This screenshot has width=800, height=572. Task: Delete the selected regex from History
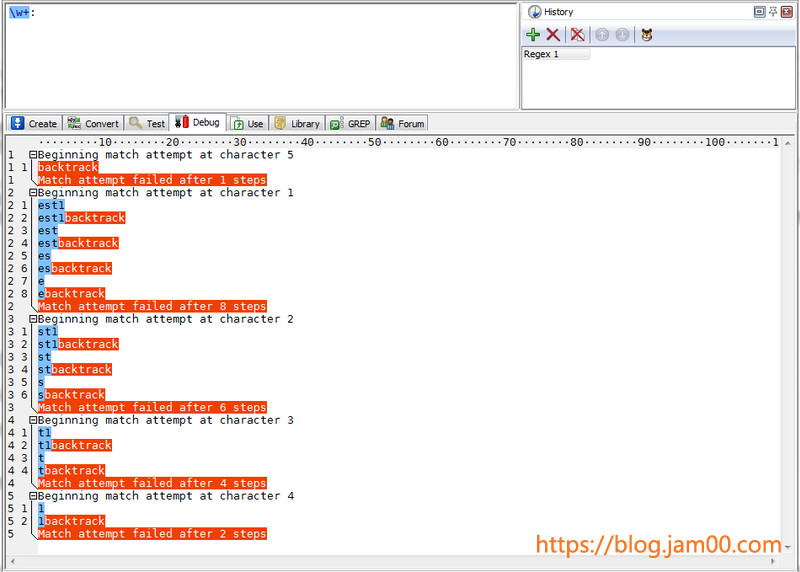(553, 35)
